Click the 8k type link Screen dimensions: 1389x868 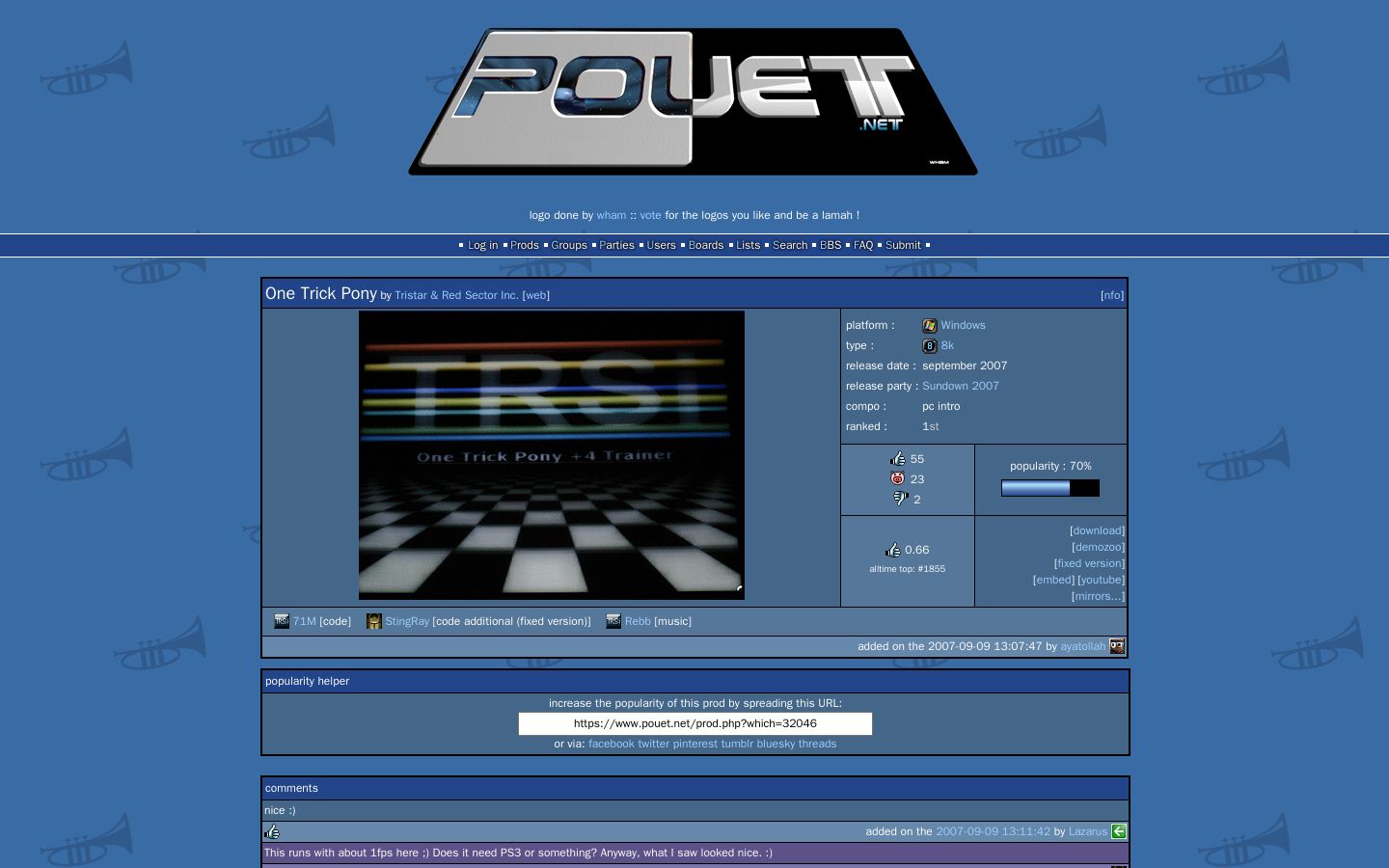(x=947, y=345)
